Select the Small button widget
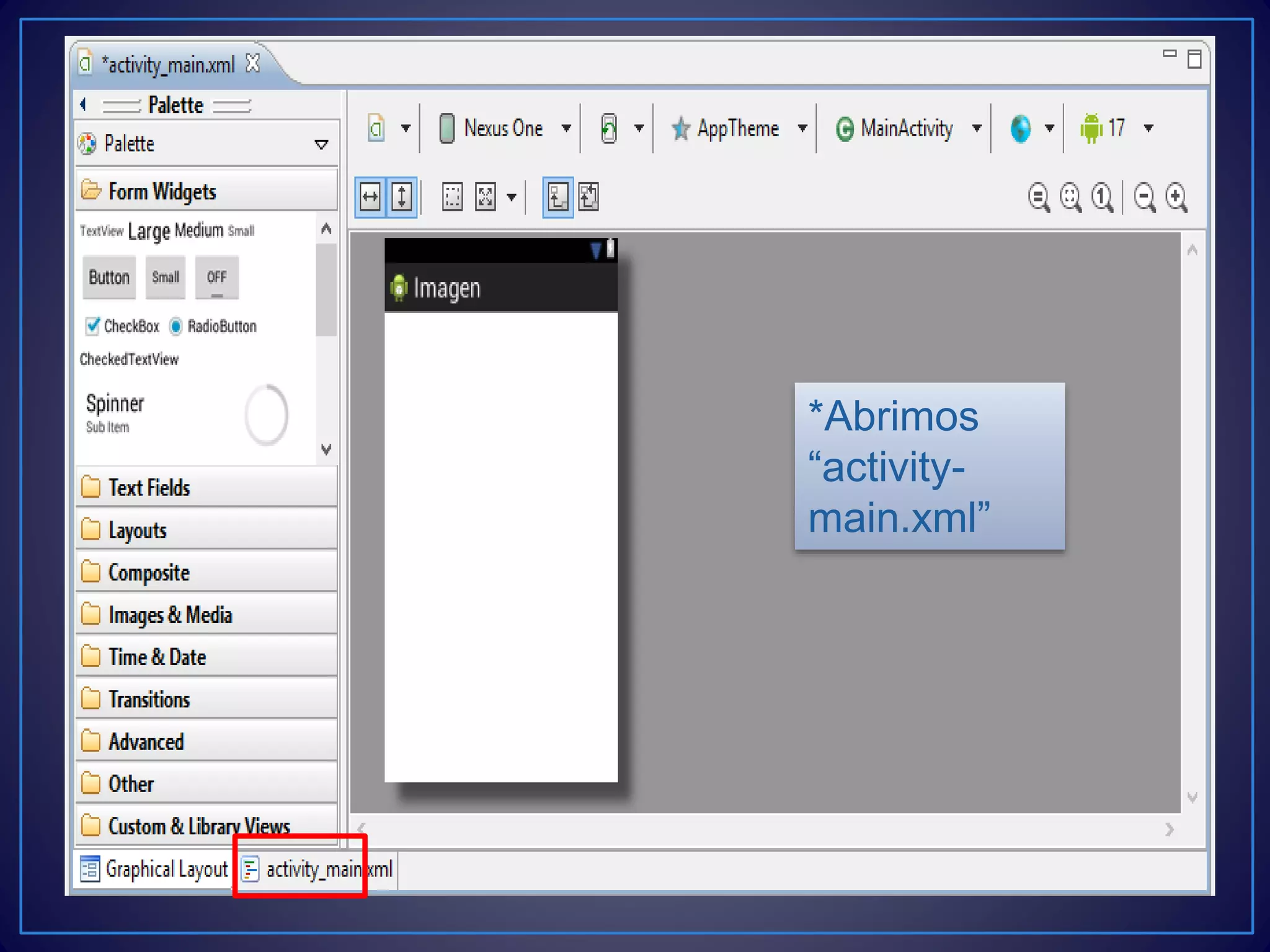 [x=166, y=277]
